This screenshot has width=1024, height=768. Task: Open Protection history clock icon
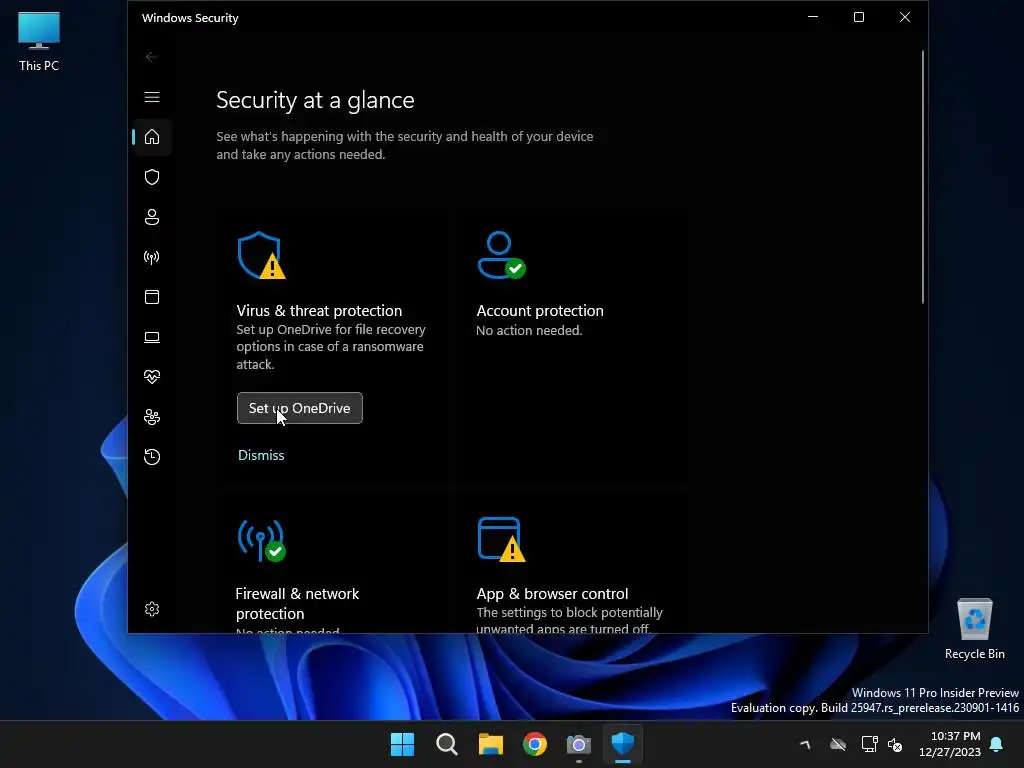coord(152,456)
